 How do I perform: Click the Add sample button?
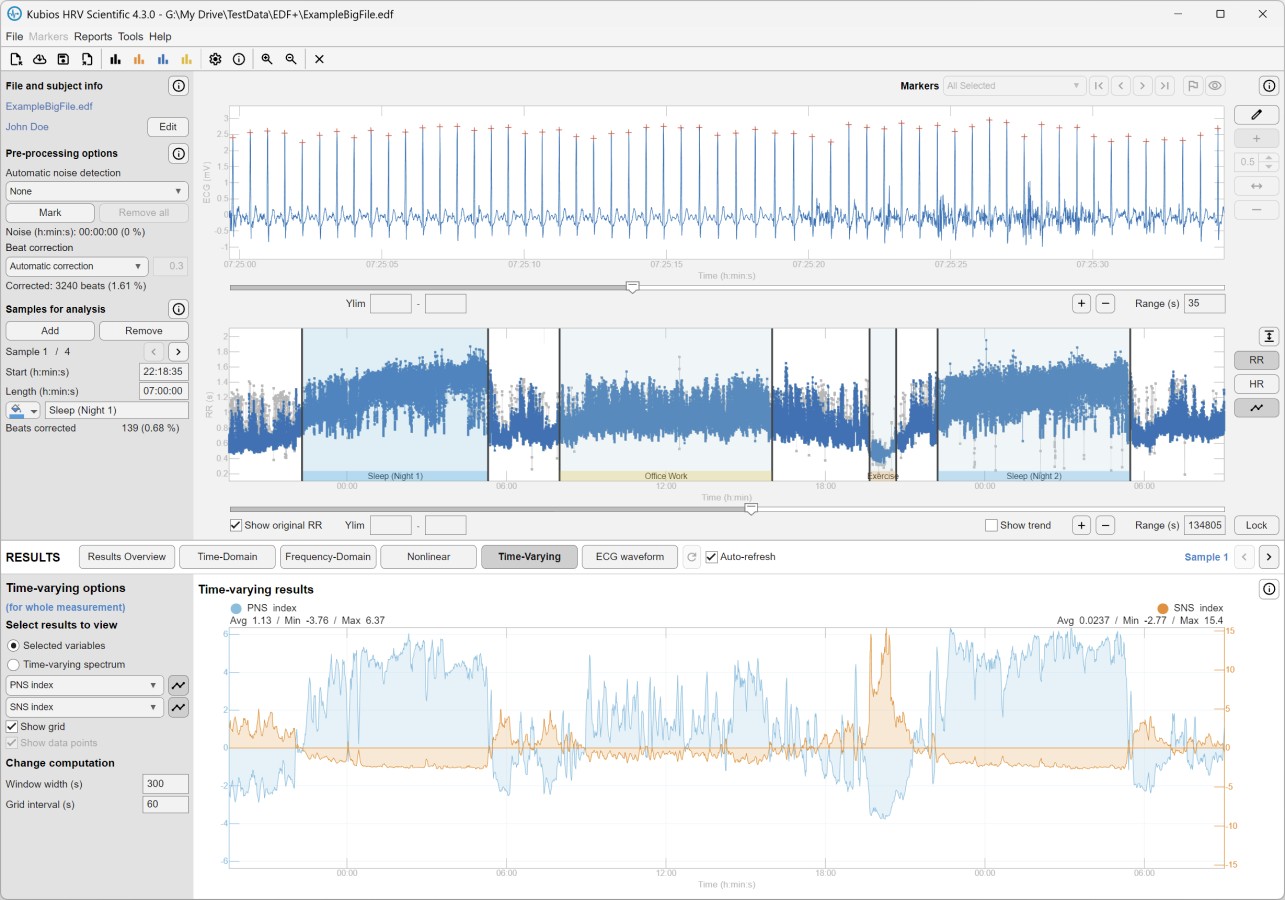(50, 330)
